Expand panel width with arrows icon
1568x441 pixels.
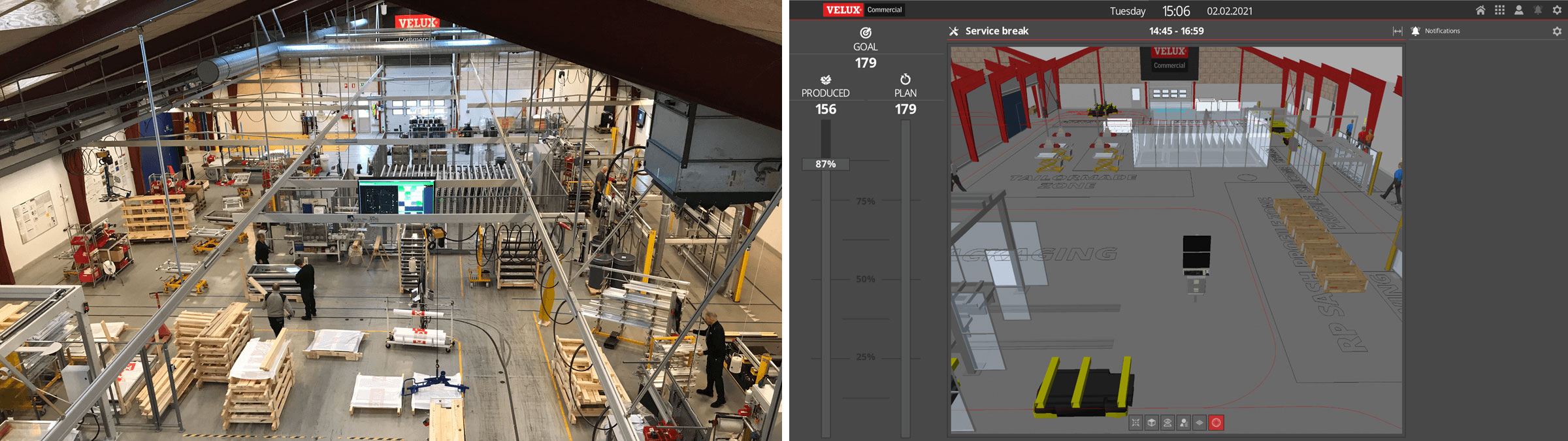point(1397,31)
